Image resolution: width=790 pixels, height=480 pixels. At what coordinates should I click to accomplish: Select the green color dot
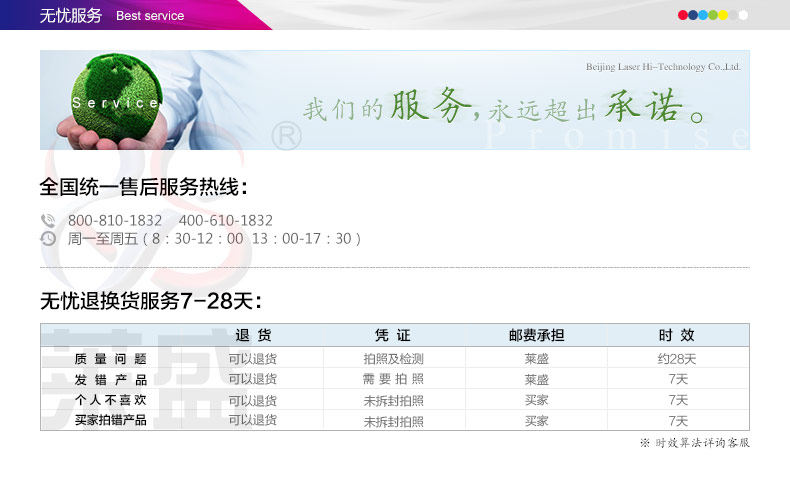pos(713,15)
